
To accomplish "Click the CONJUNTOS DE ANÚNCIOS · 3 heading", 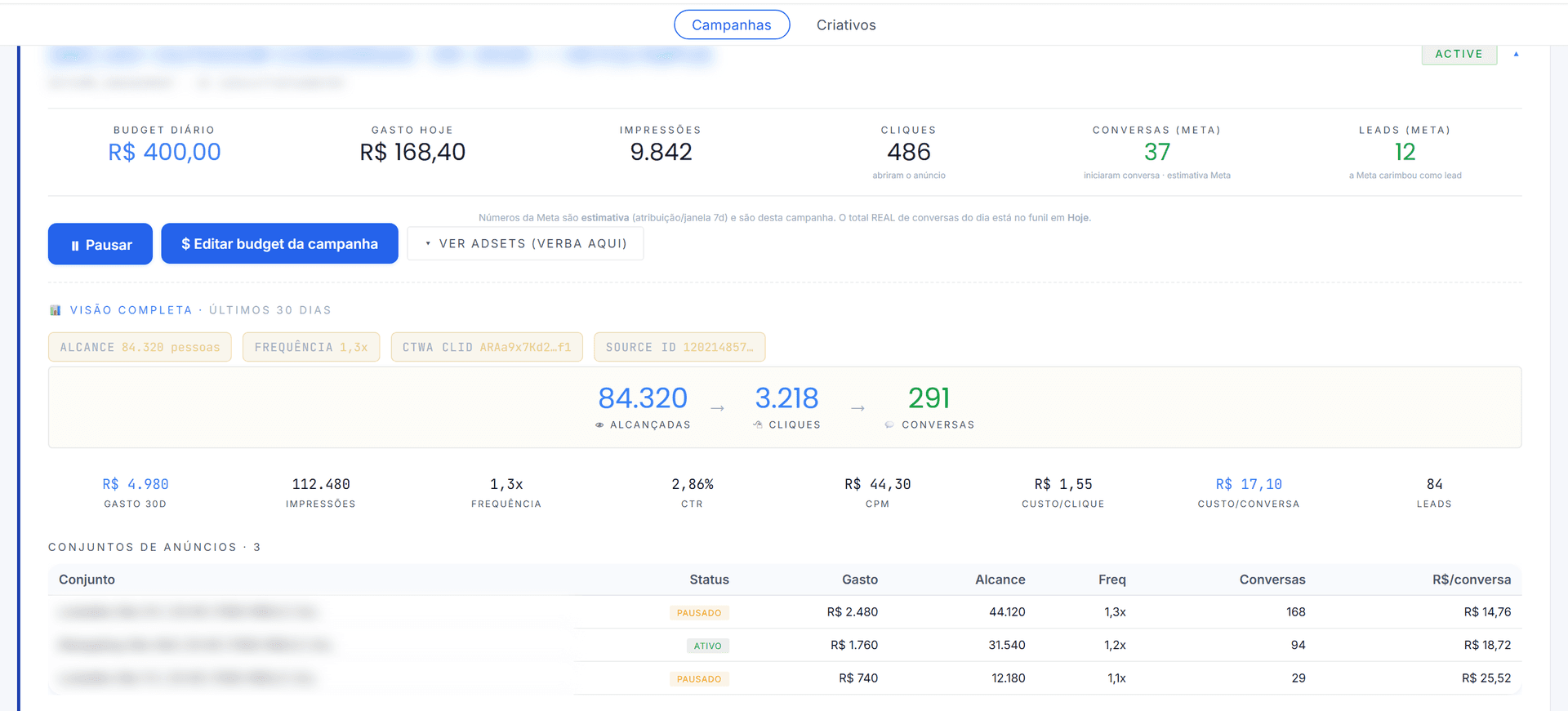I will coord(154,547).
